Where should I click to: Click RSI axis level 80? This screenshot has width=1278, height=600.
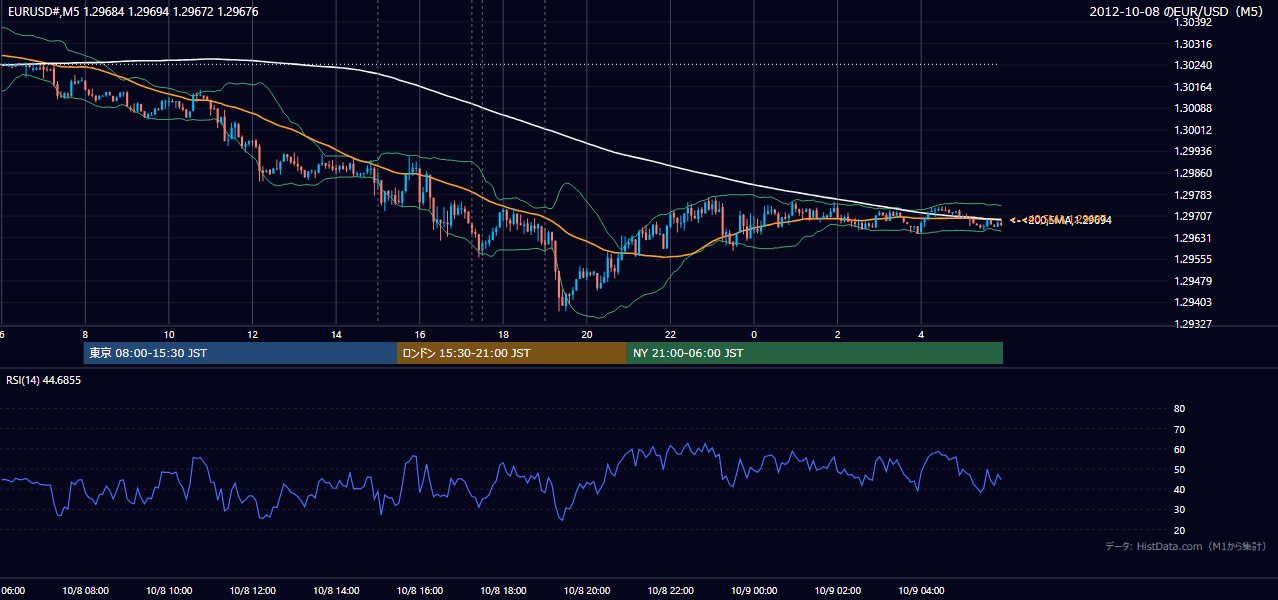1179,409
